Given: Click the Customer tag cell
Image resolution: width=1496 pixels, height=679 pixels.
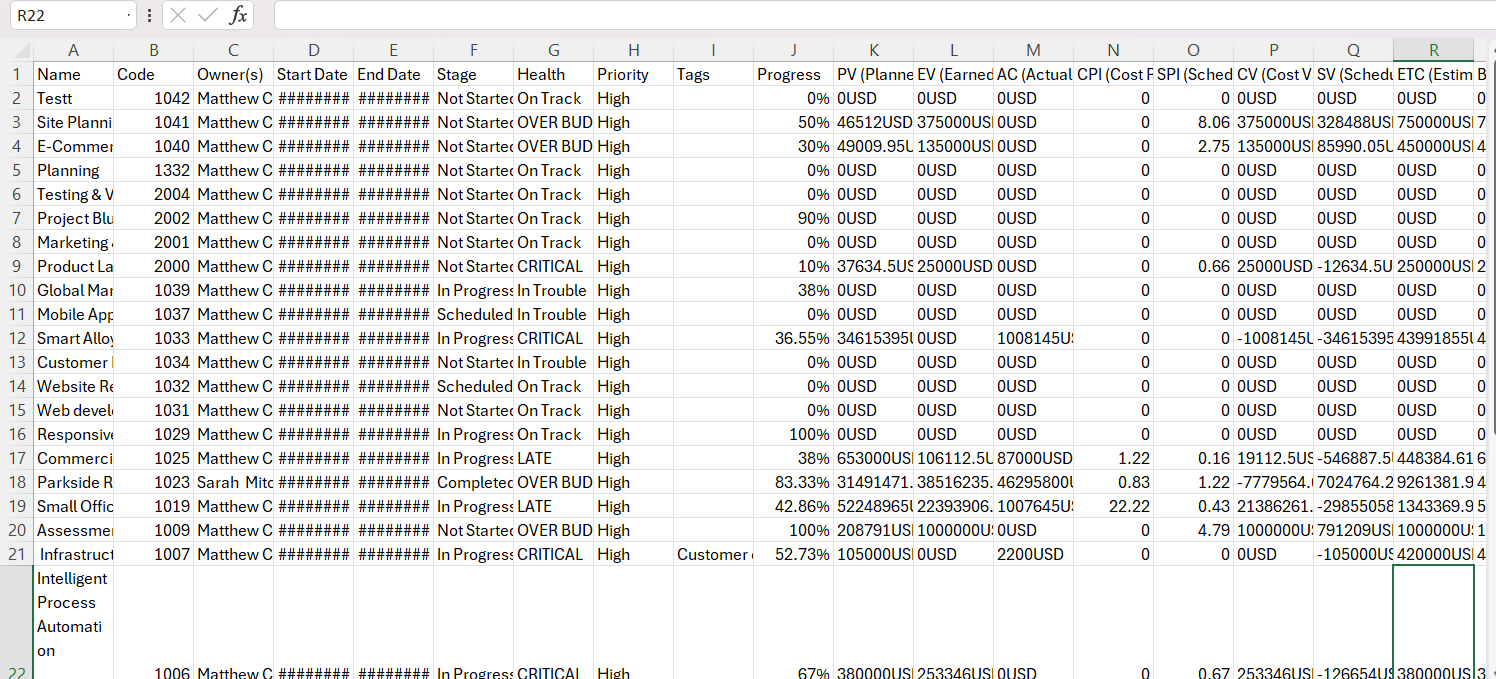Looking at the screenshot, I should click(713, 554).
